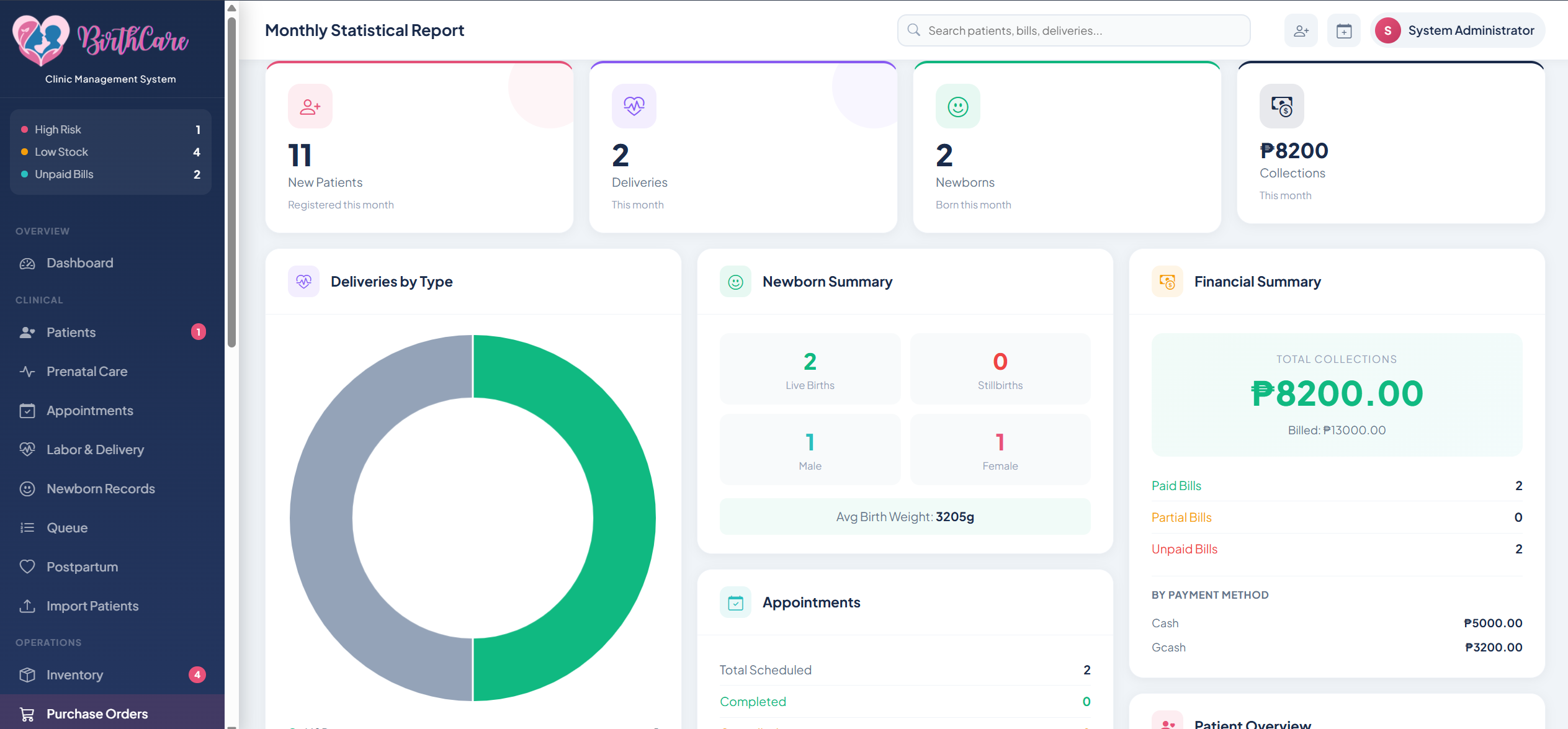Screen dimensions: 1568x729
Task: Click "Unpaid Bills" in Financial Summary
Action: [x=1185, y=549]
